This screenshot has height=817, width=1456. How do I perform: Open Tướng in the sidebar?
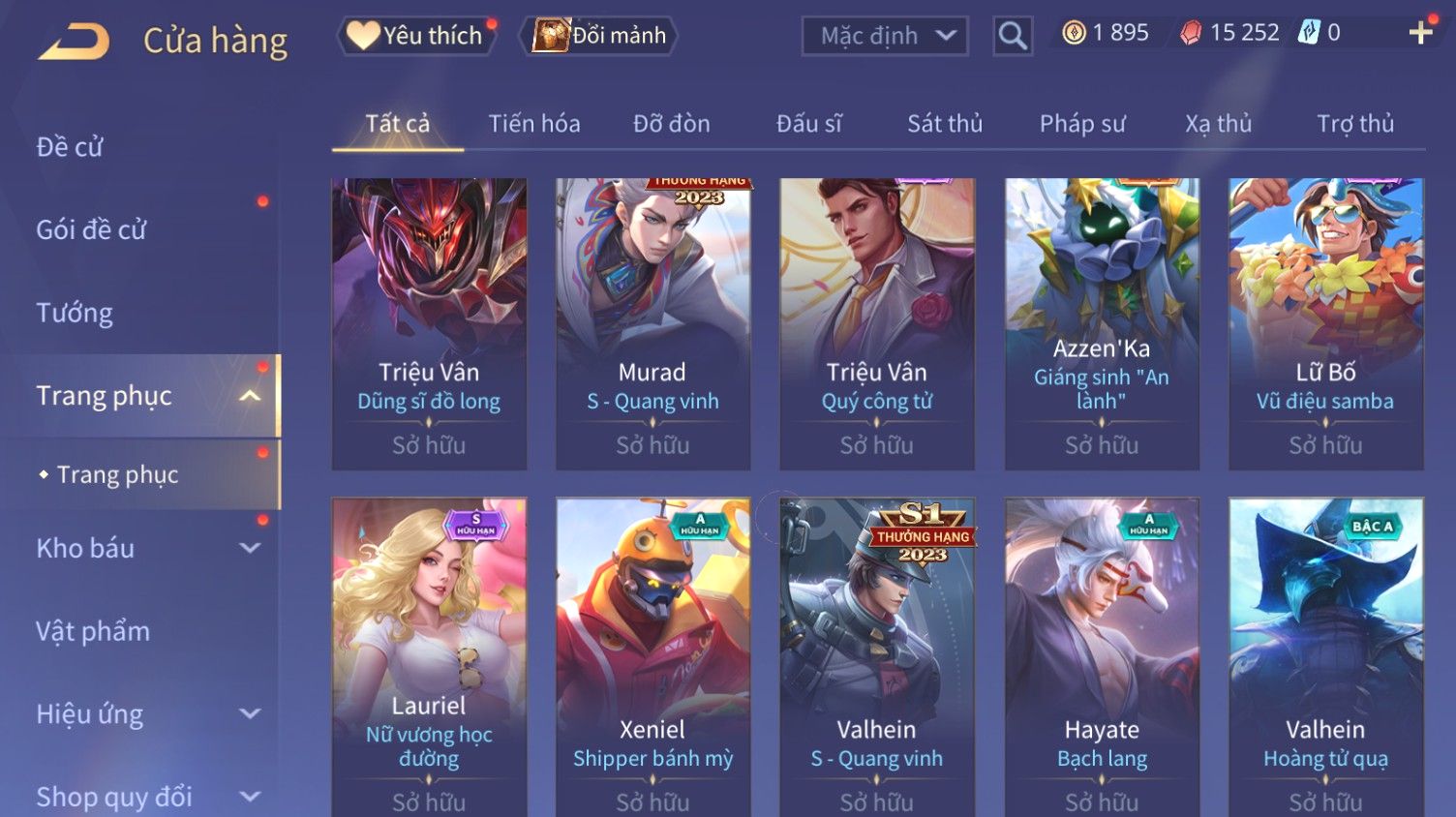coord(75,313)
